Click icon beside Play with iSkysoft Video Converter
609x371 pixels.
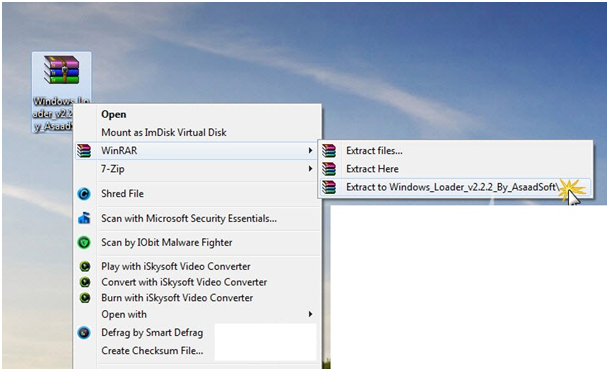(x=85, y=266)
